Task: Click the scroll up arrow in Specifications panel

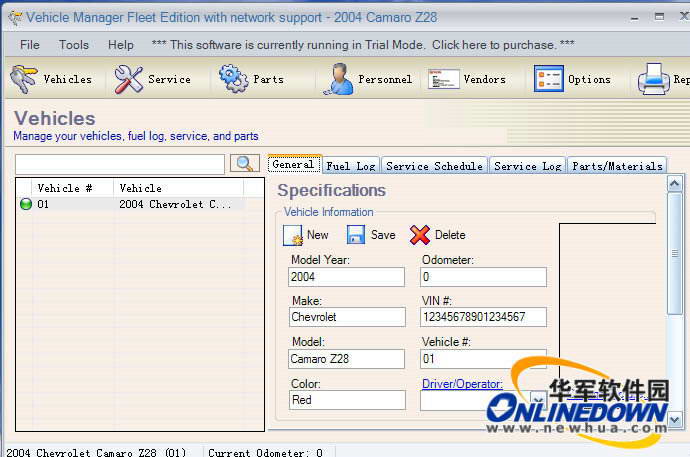Action: (675, 183)
